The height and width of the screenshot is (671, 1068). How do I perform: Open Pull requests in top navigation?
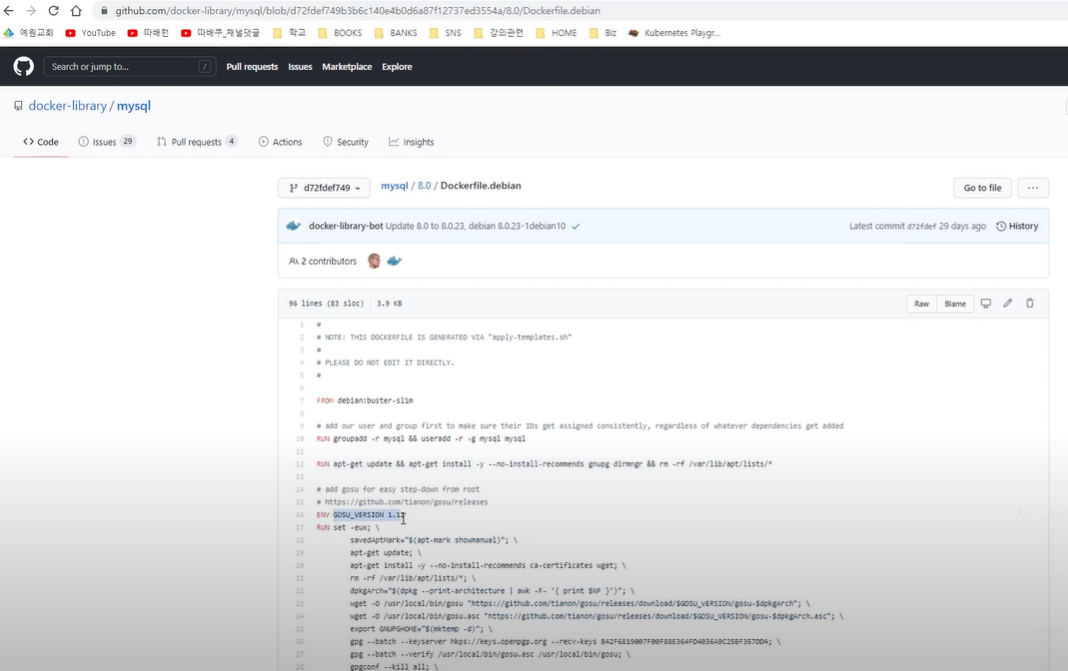[x=252, y=67]
